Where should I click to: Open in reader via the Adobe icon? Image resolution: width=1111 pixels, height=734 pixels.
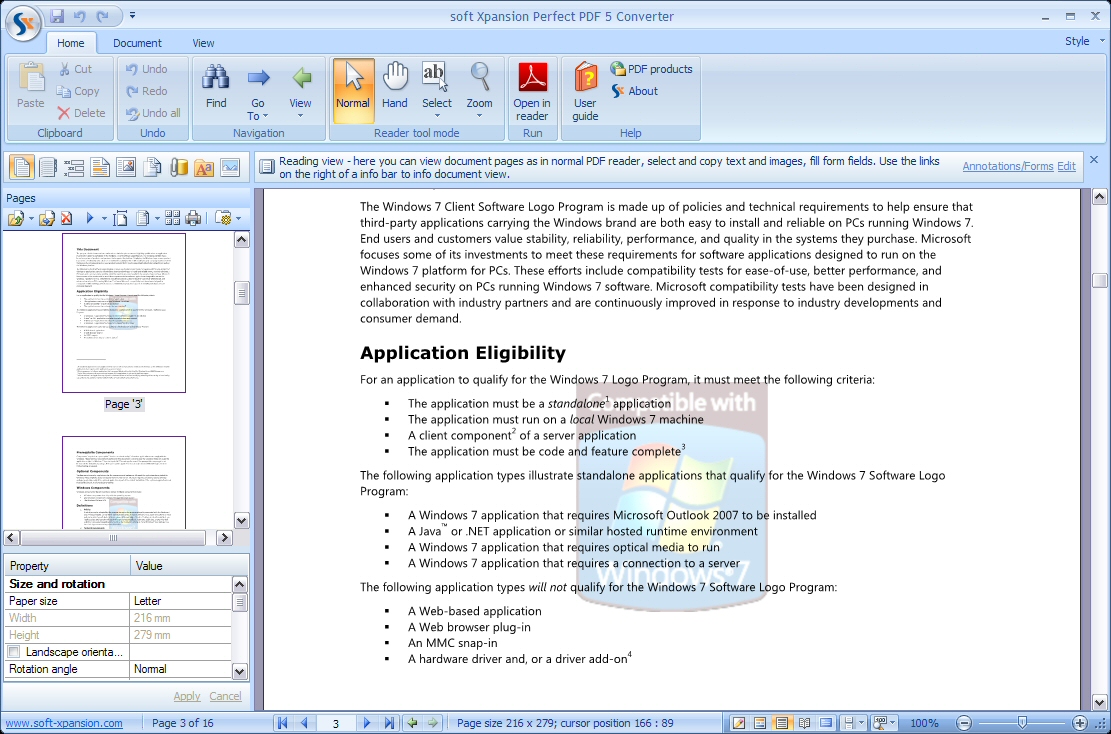(x=532, y=91)
